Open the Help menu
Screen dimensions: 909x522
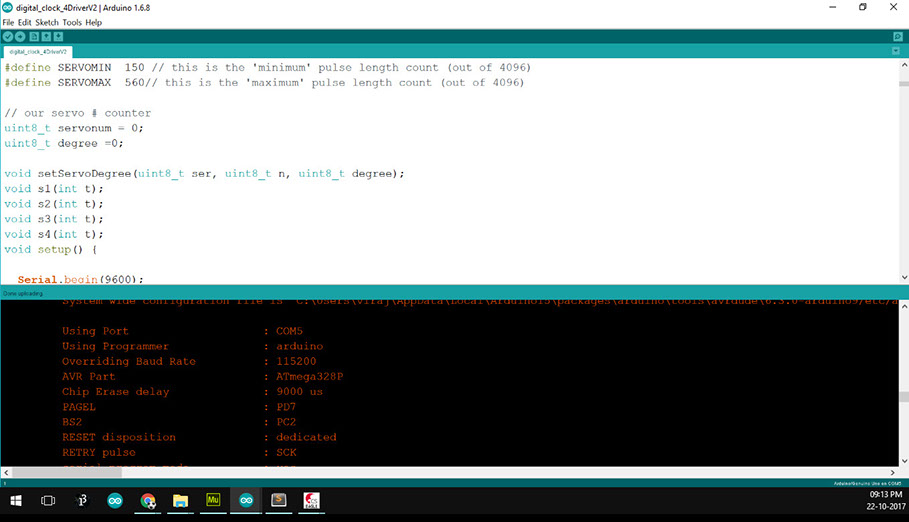click(93, 22)
